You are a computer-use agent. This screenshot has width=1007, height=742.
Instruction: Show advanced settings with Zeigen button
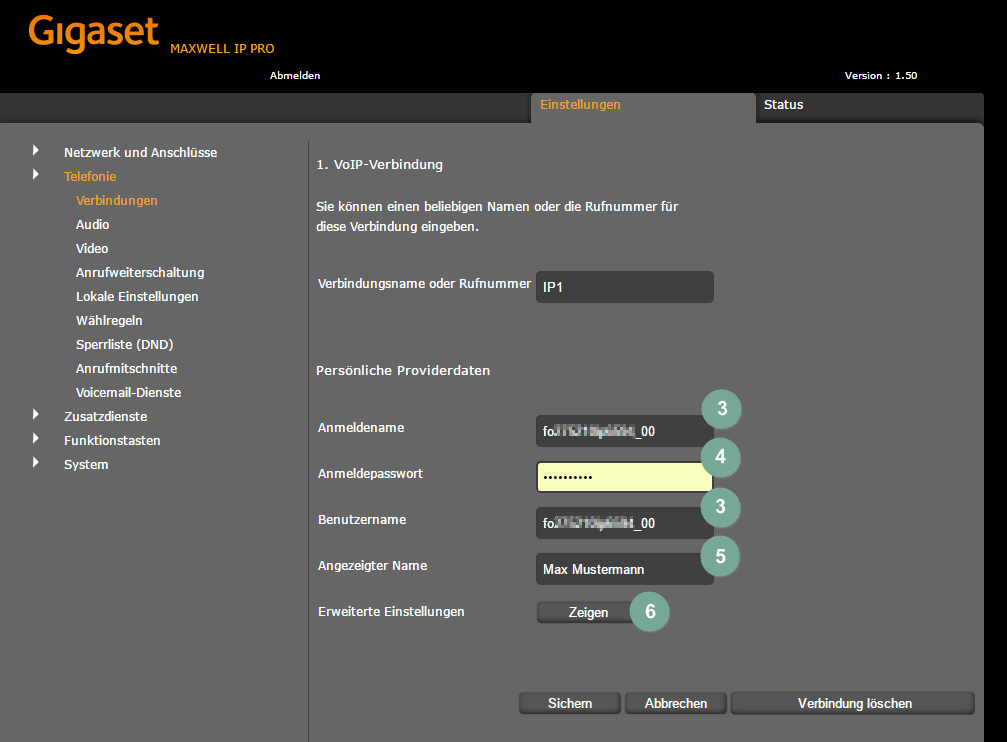pos(587,613)
